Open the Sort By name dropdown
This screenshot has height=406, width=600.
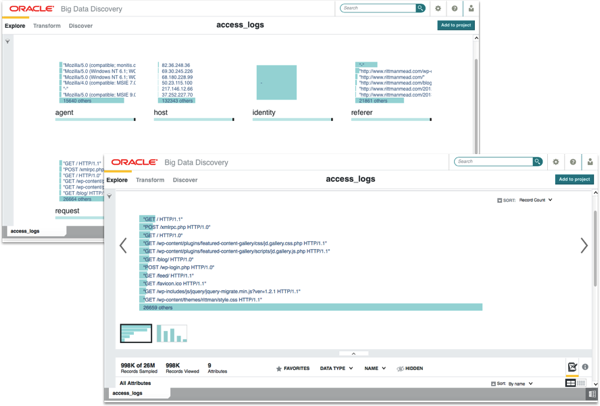(520, 383)
